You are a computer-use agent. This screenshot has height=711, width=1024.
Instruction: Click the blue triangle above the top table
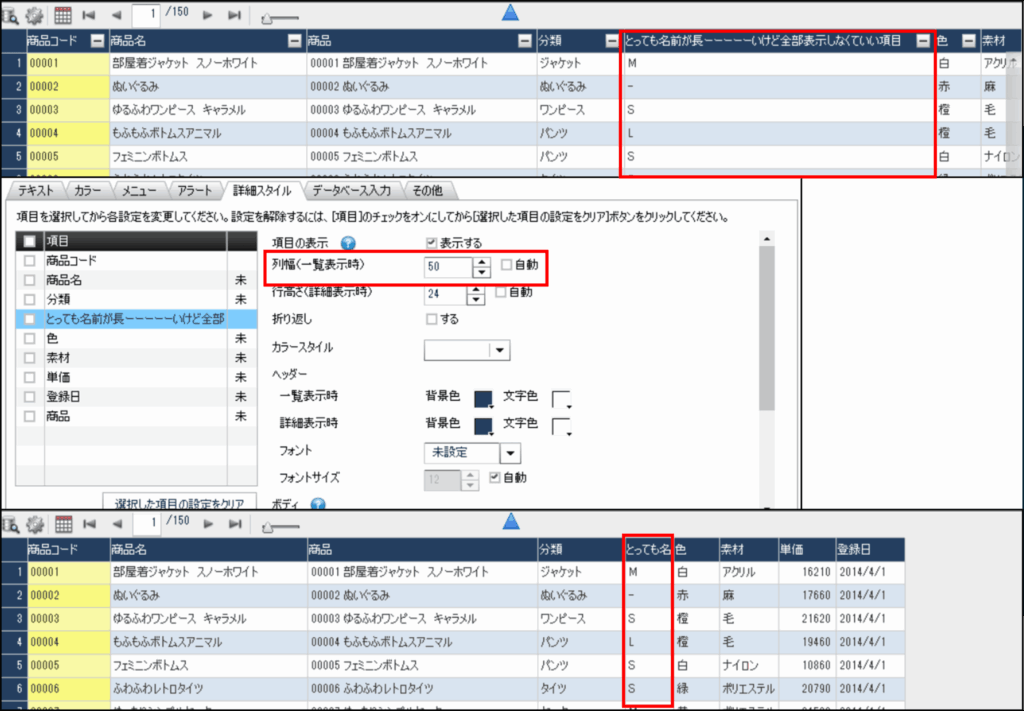[x=510, y=12]
